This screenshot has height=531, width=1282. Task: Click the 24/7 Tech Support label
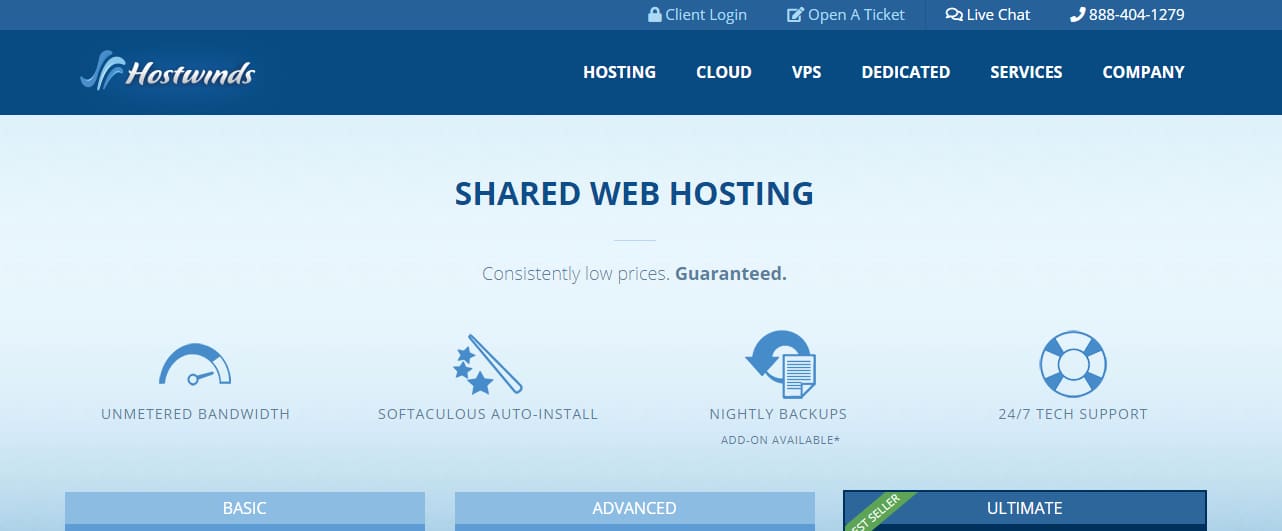[1073, 414]
